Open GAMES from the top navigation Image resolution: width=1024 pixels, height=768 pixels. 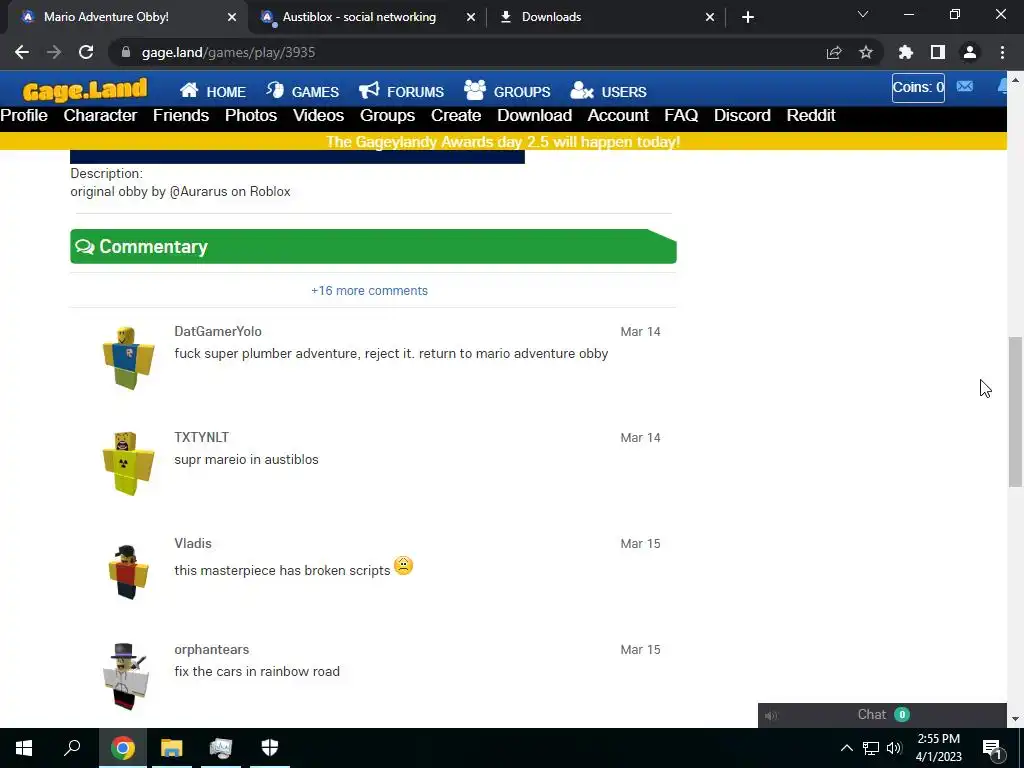click(x=302, y=91)
